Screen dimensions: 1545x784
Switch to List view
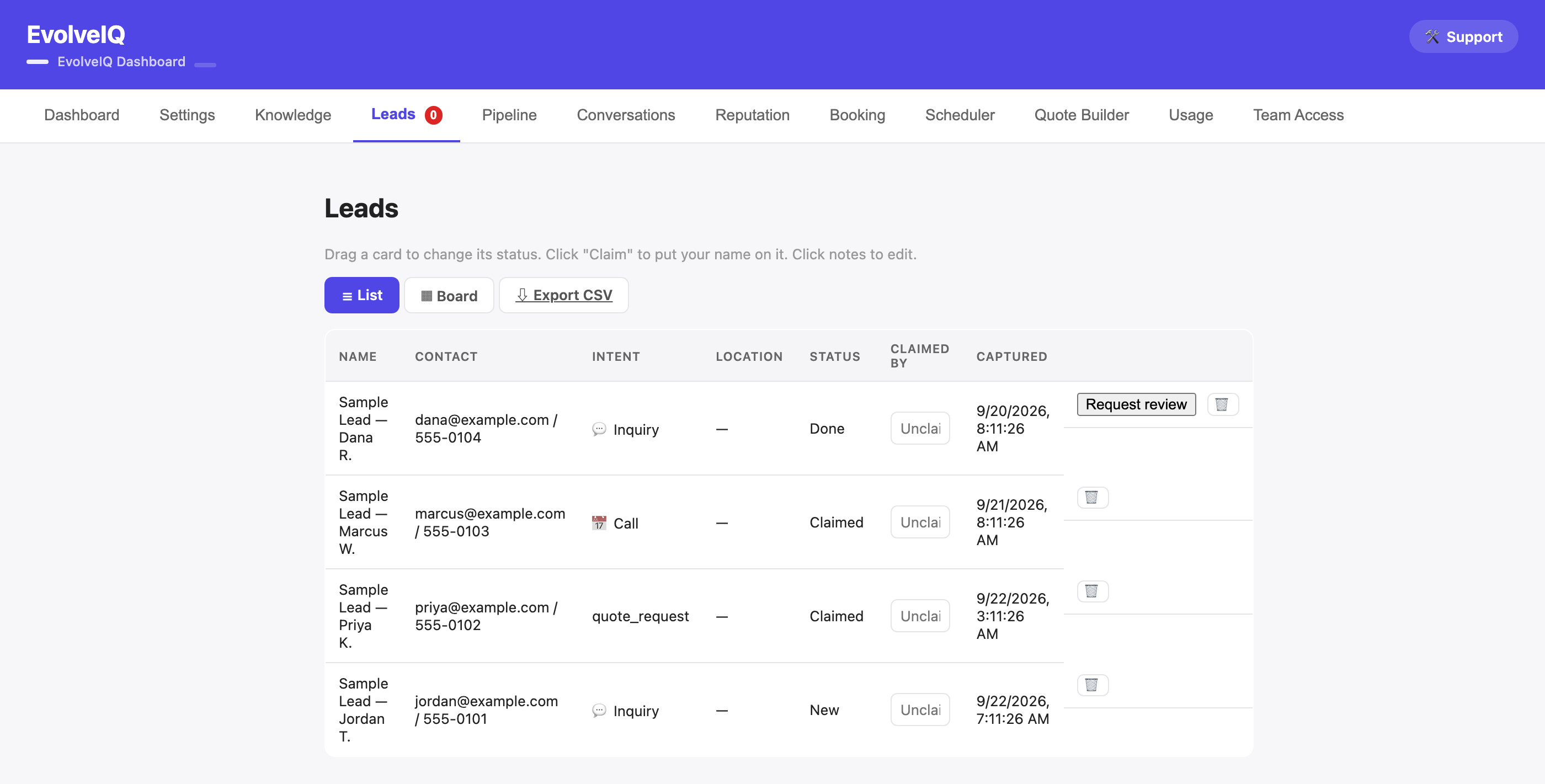pos(361,295)
